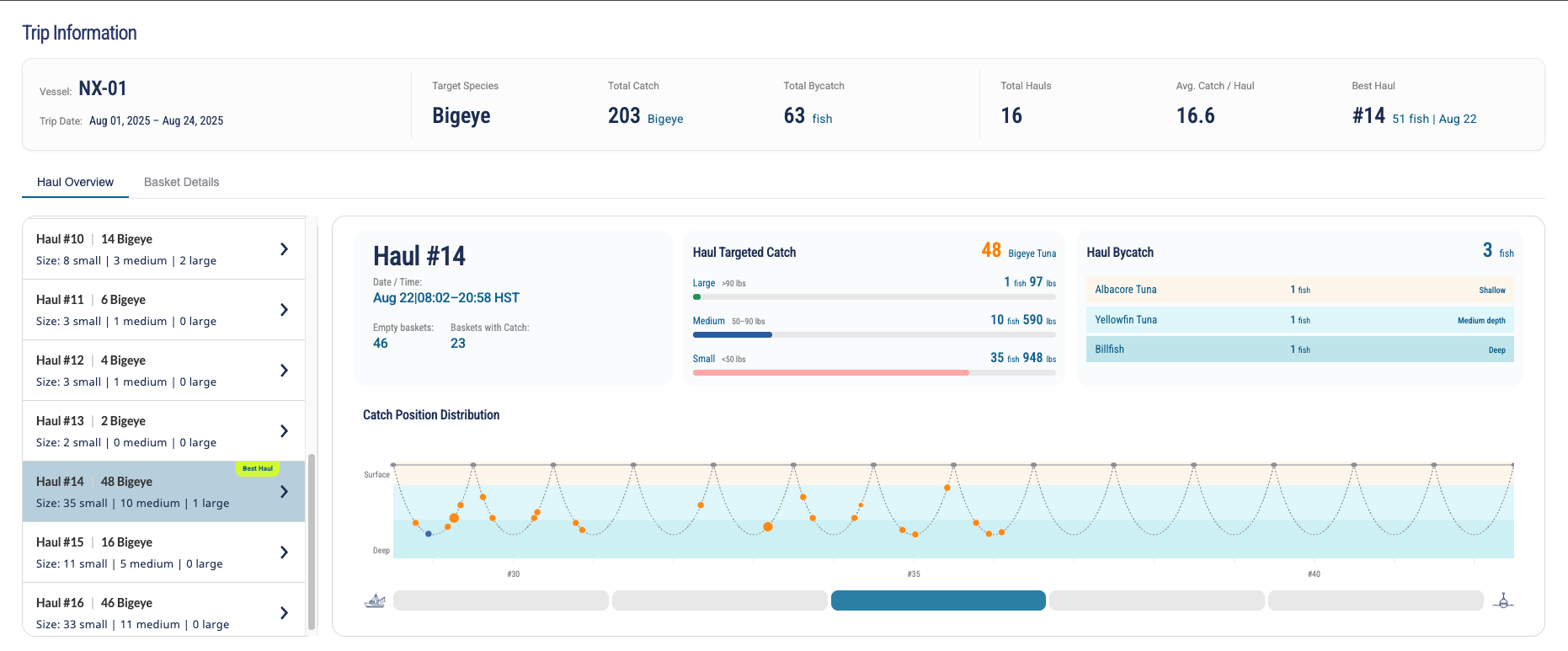The width and height of the screenshot is (1568, 651).
Task: Open Haul #16 chevron arrow
Action: [x=284, y=613]
